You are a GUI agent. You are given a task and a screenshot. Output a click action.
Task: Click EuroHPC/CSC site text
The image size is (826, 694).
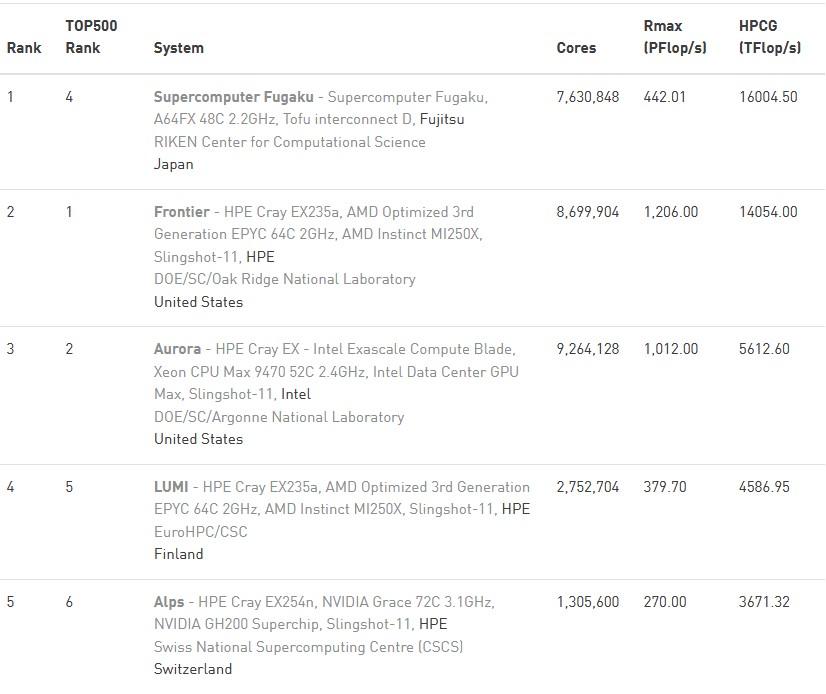(200, 532)
